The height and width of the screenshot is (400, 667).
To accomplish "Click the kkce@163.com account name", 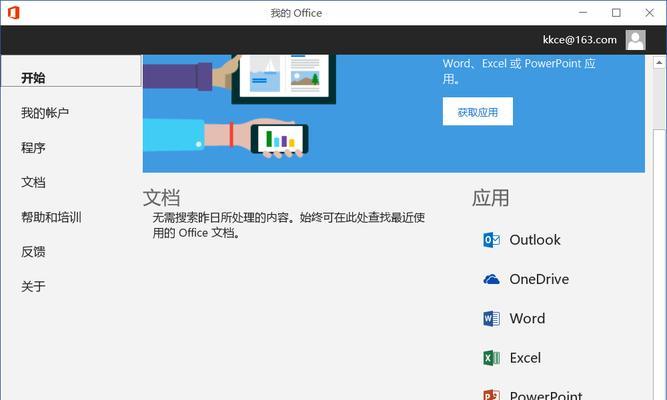I will point(579,40).
